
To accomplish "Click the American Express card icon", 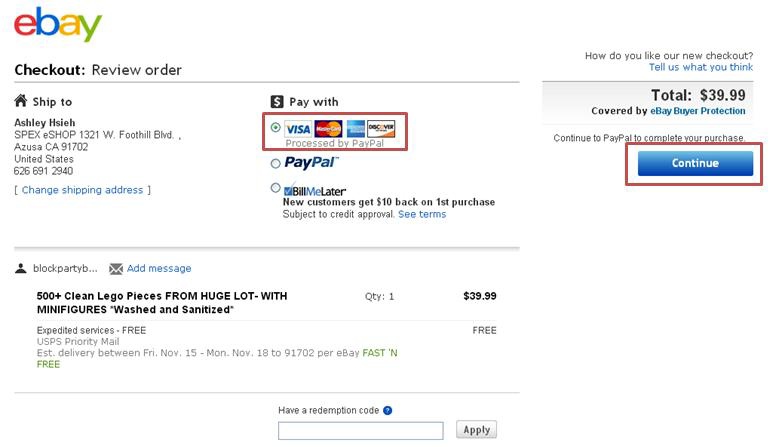I will point(356,129).
